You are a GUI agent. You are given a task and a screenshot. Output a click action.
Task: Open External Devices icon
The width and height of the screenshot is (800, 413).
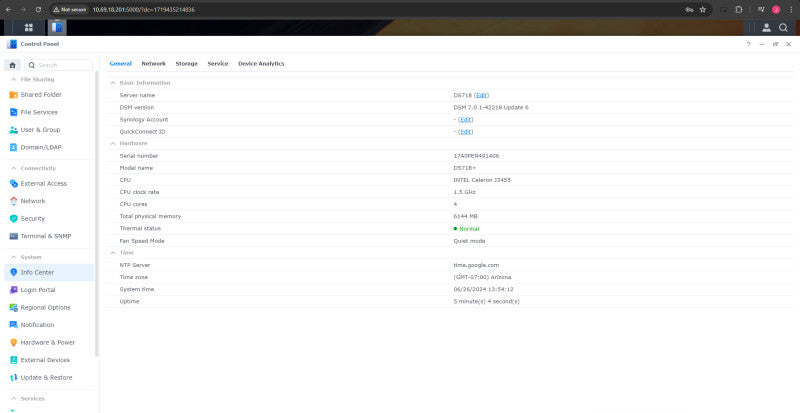click(14, 360)
